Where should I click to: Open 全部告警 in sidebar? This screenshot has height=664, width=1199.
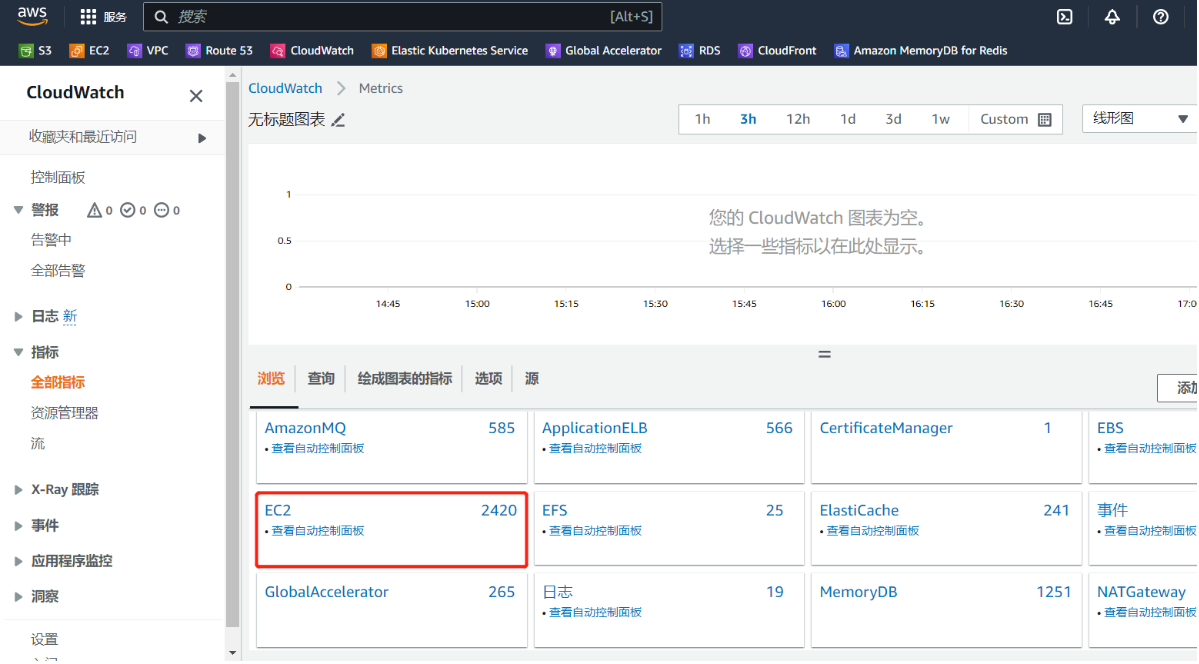tap(58, 271)
